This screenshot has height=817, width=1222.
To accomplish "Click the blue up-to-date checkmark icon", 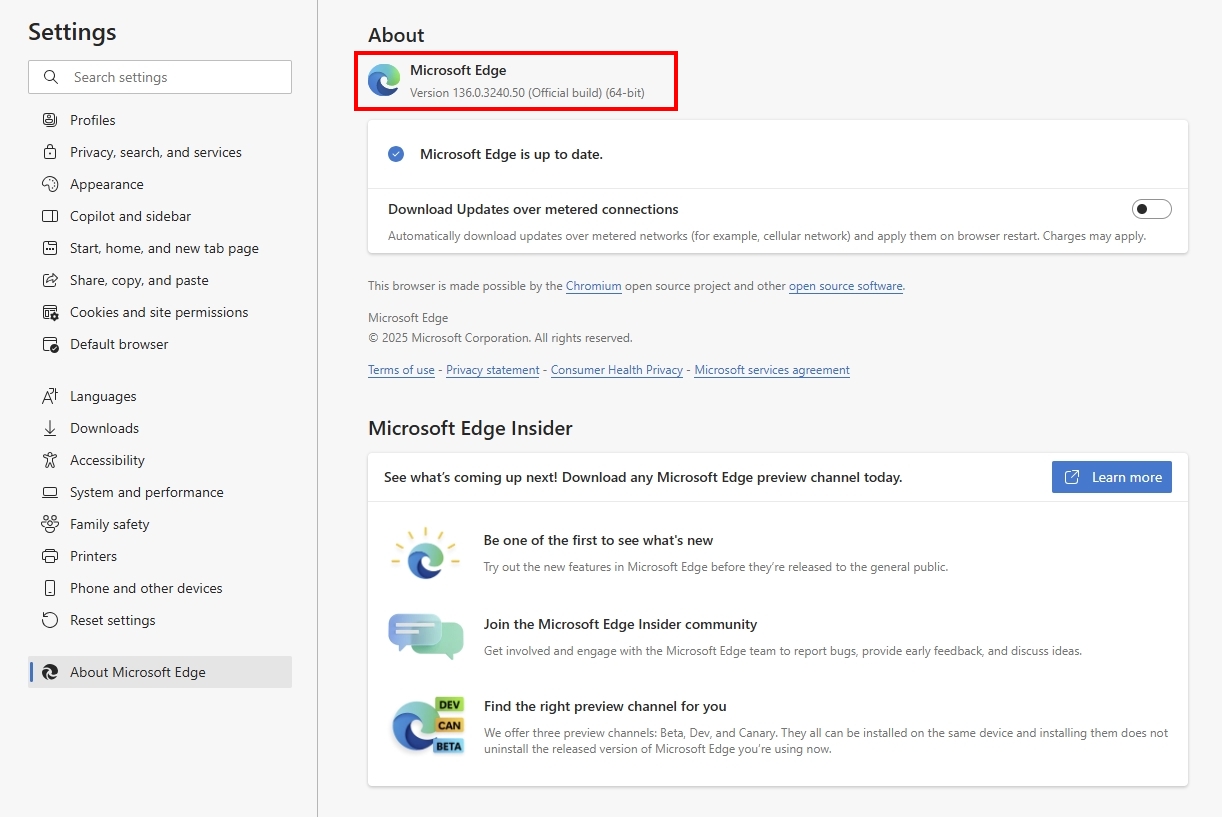I will click(x=396, y=154).
